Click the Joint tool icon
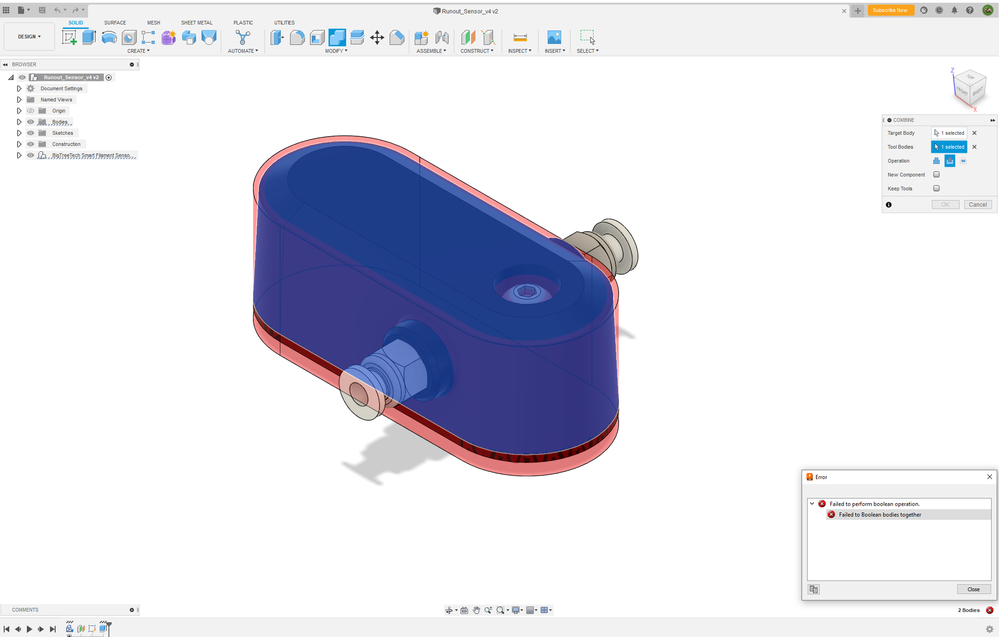 [442, 38]
